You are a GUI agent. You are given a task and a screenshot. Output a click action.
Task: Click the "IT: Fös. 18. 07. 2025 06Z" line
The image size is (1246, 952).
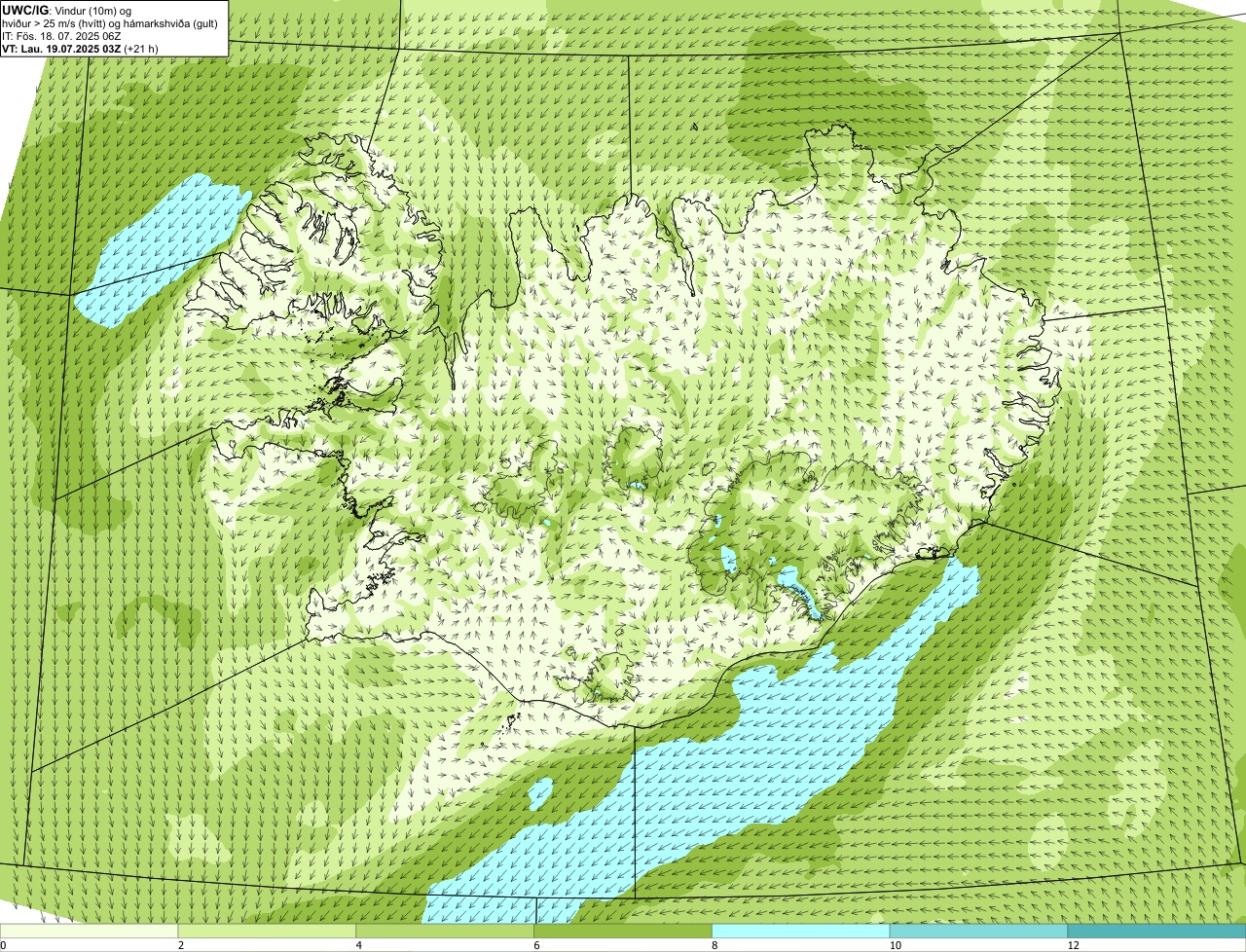pos(61,36)
